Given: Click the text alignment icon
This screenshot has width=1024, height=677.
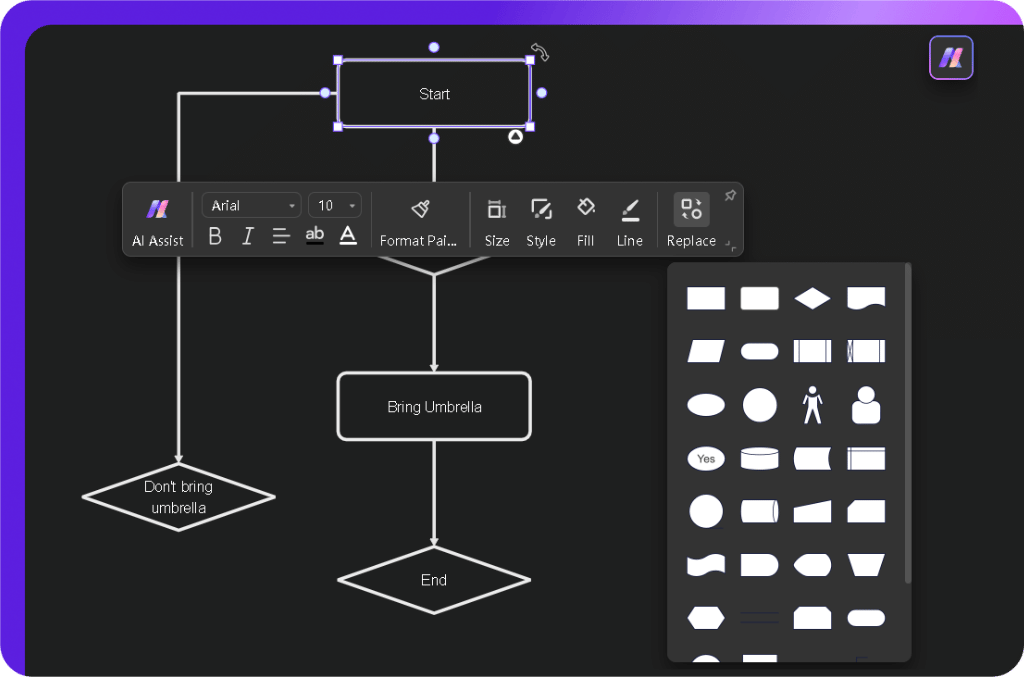Looking at the screenshot, I should [x=281, y=235].
